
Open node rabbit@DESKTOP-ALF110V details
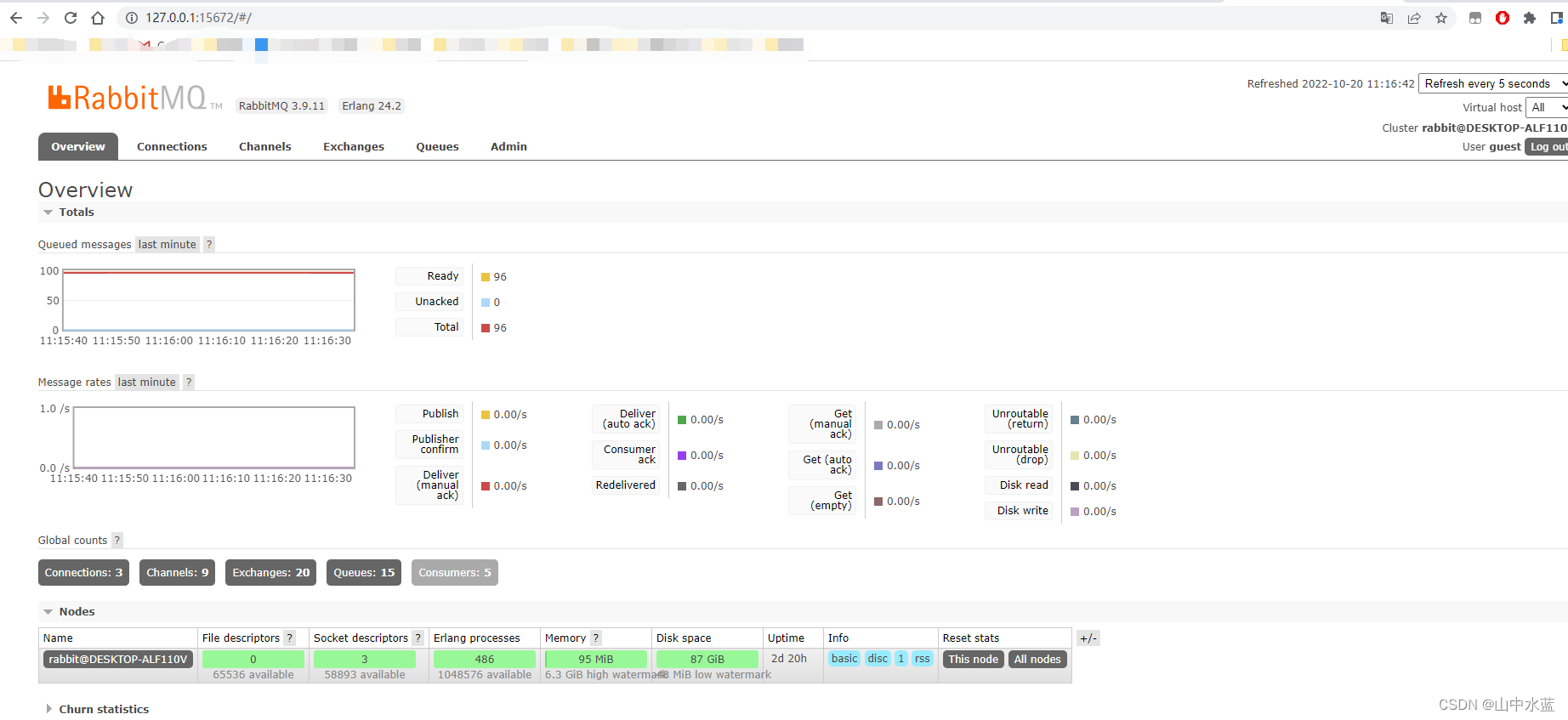tap(118, 660)
